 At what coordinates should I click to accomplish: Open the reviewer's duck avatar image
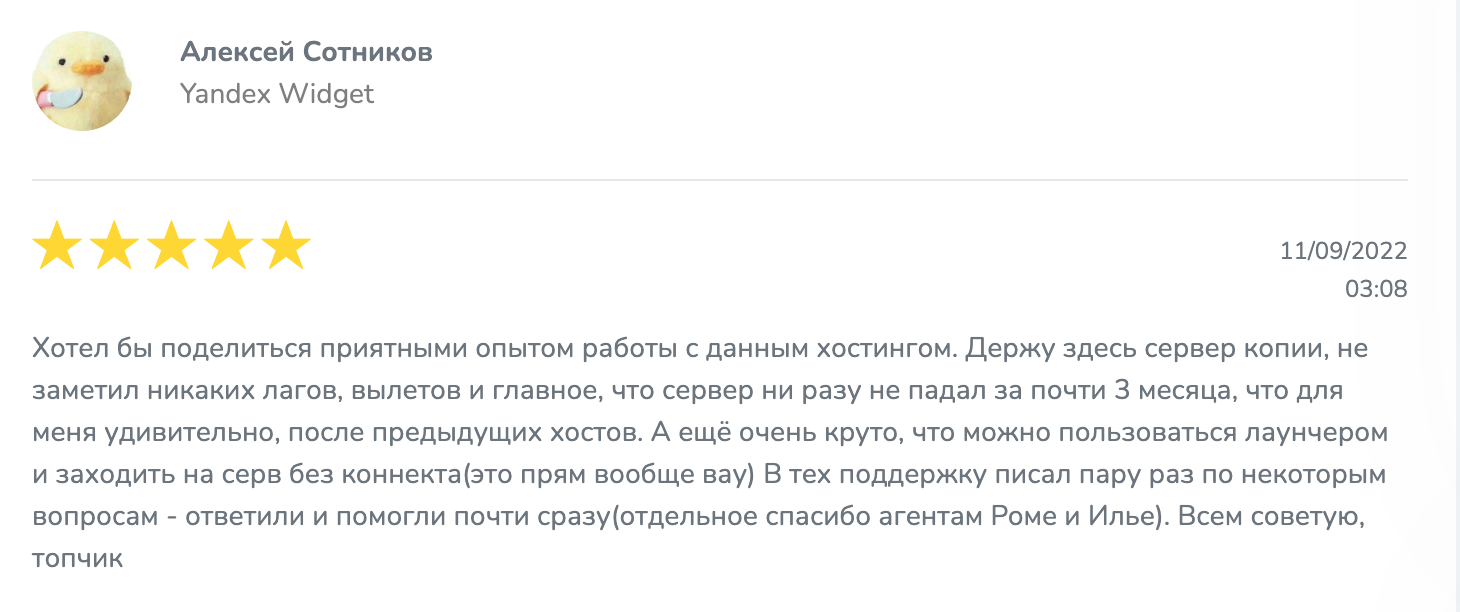[x=82, y=80]
